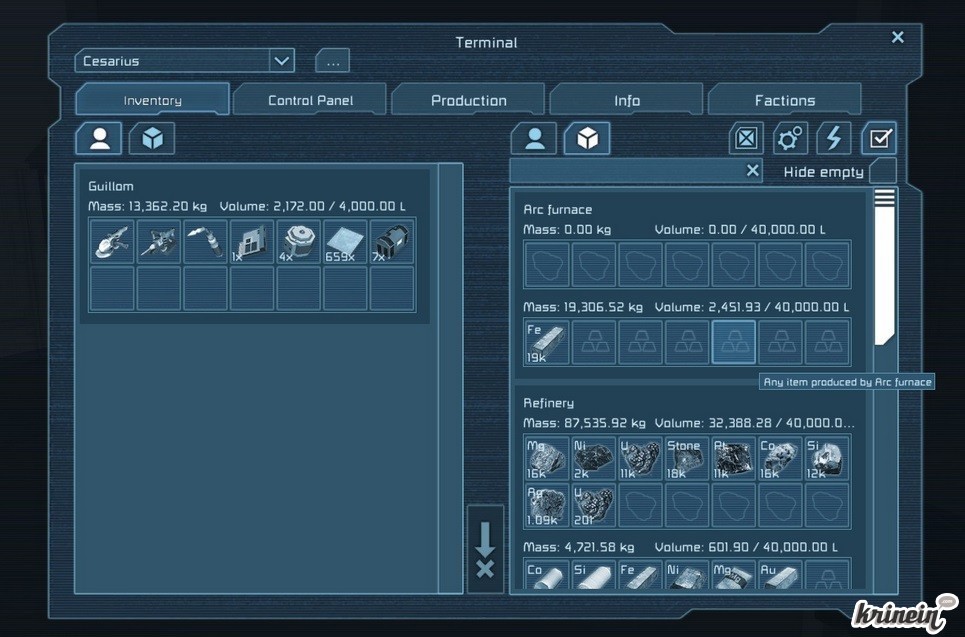Select the Fe iron ingot in Arc furnace
The height and width of the screenshot is (637, 965).
click(547, 342)
